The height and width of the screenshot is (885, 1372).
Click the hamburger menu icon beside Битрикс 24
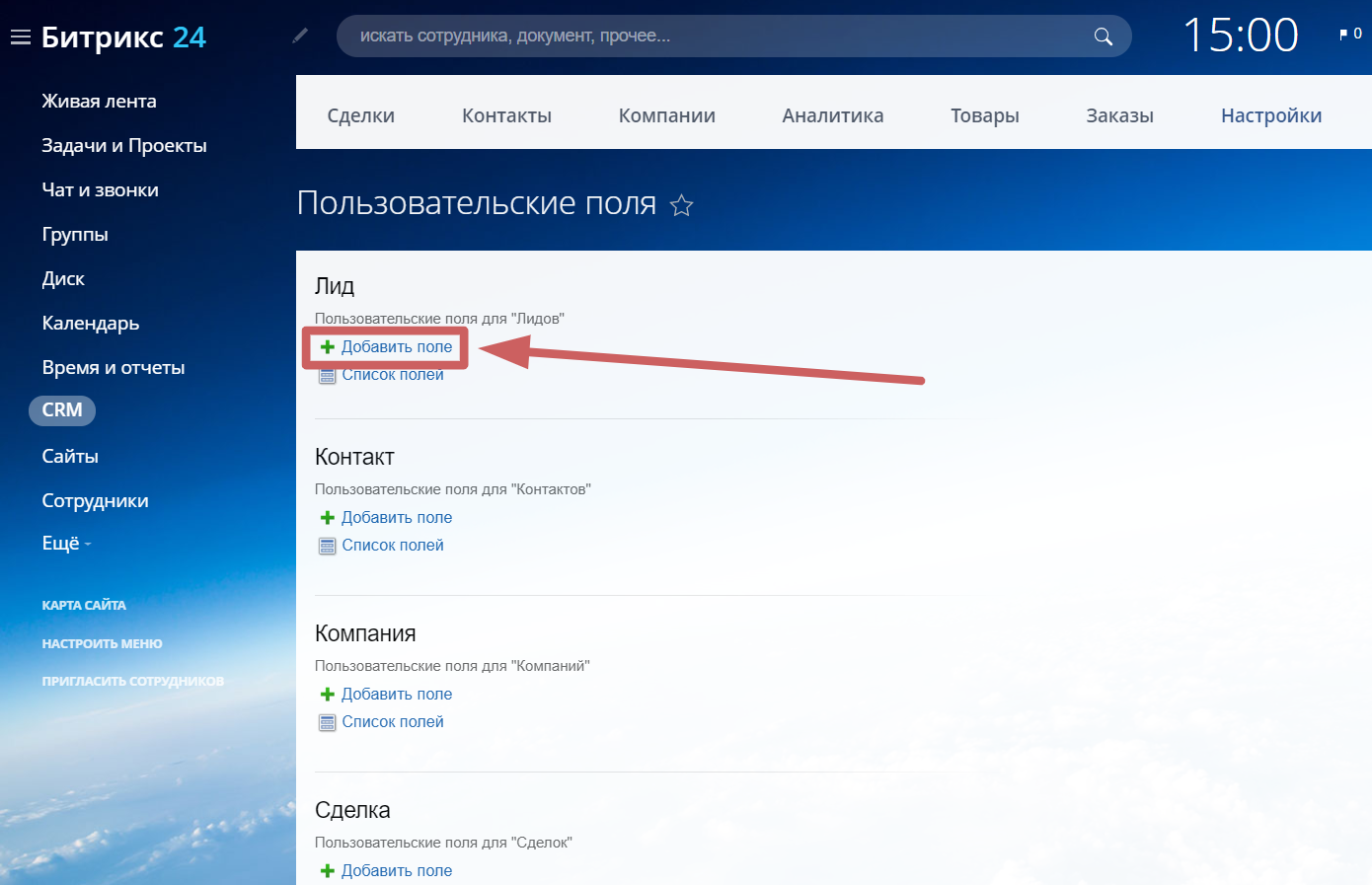[20, 37]
